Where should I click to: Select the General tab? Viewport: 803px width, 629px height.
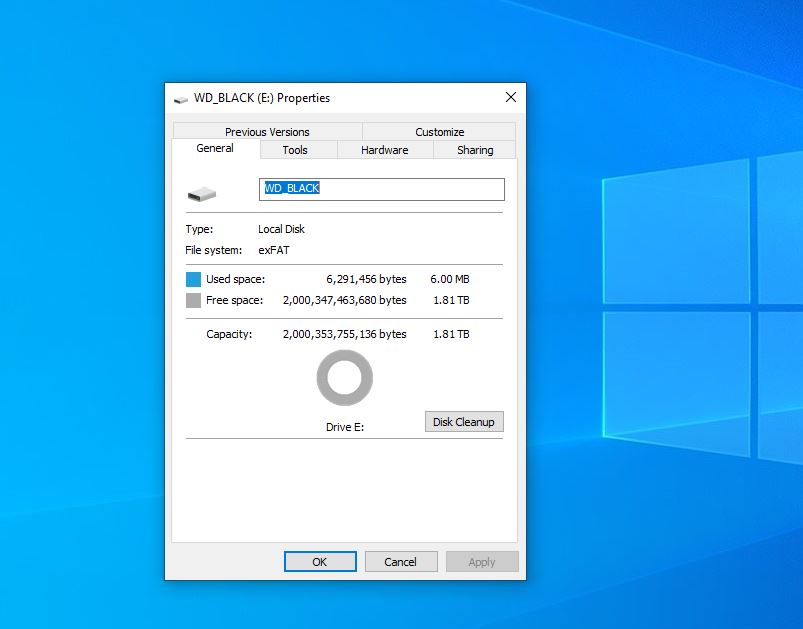[x=215, y=149]
